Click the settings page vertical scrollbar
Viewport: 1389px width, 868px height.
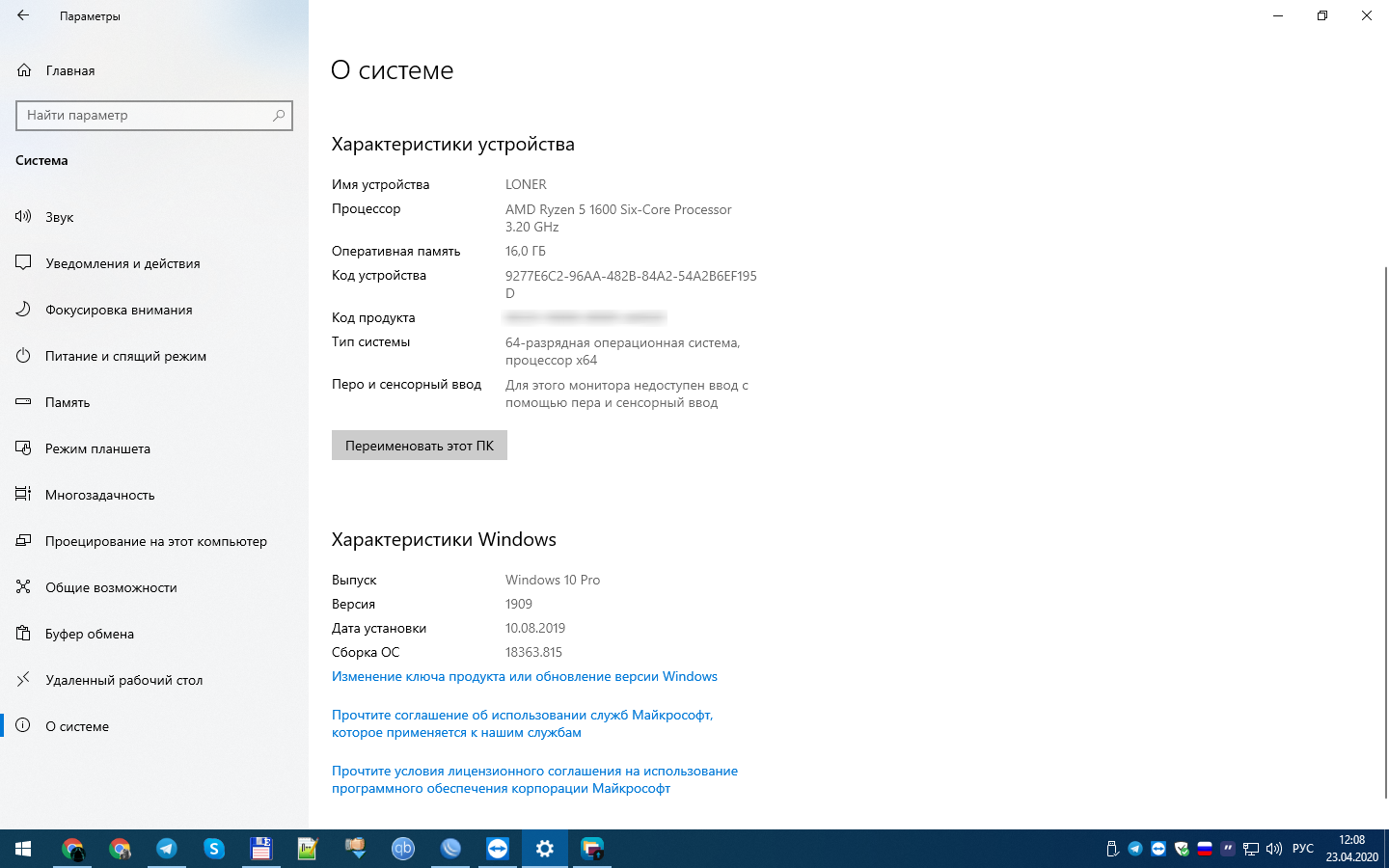click(1385, 531)
